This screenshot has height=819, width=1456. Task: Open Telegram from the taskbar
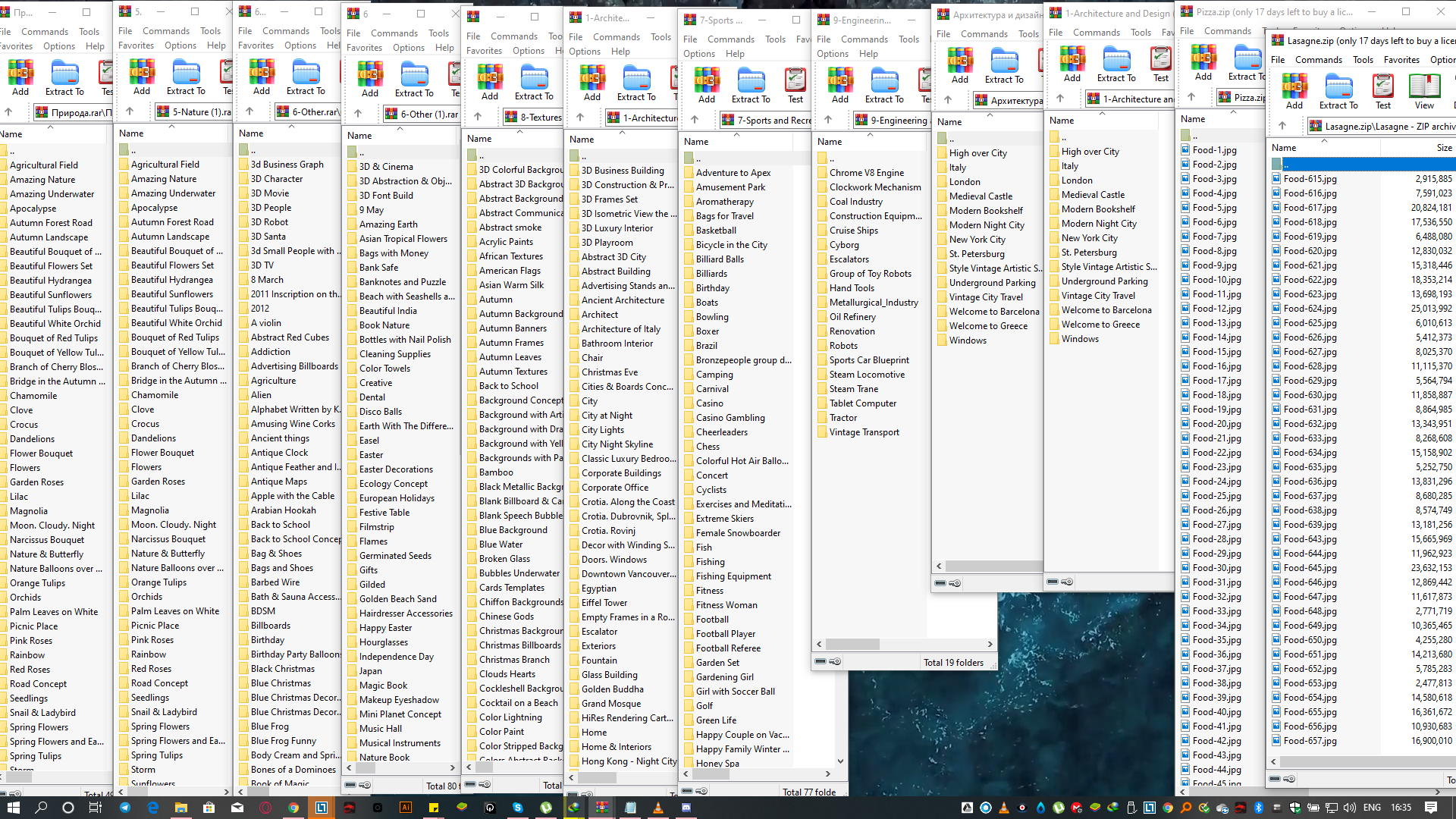click(x=125, y=808)
